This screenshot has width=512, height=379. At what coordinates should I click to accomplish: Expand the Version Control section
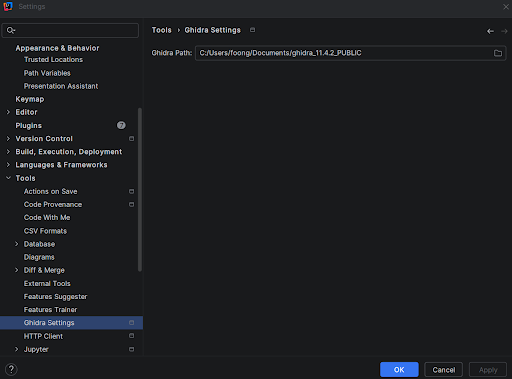[x=8, y=139]
